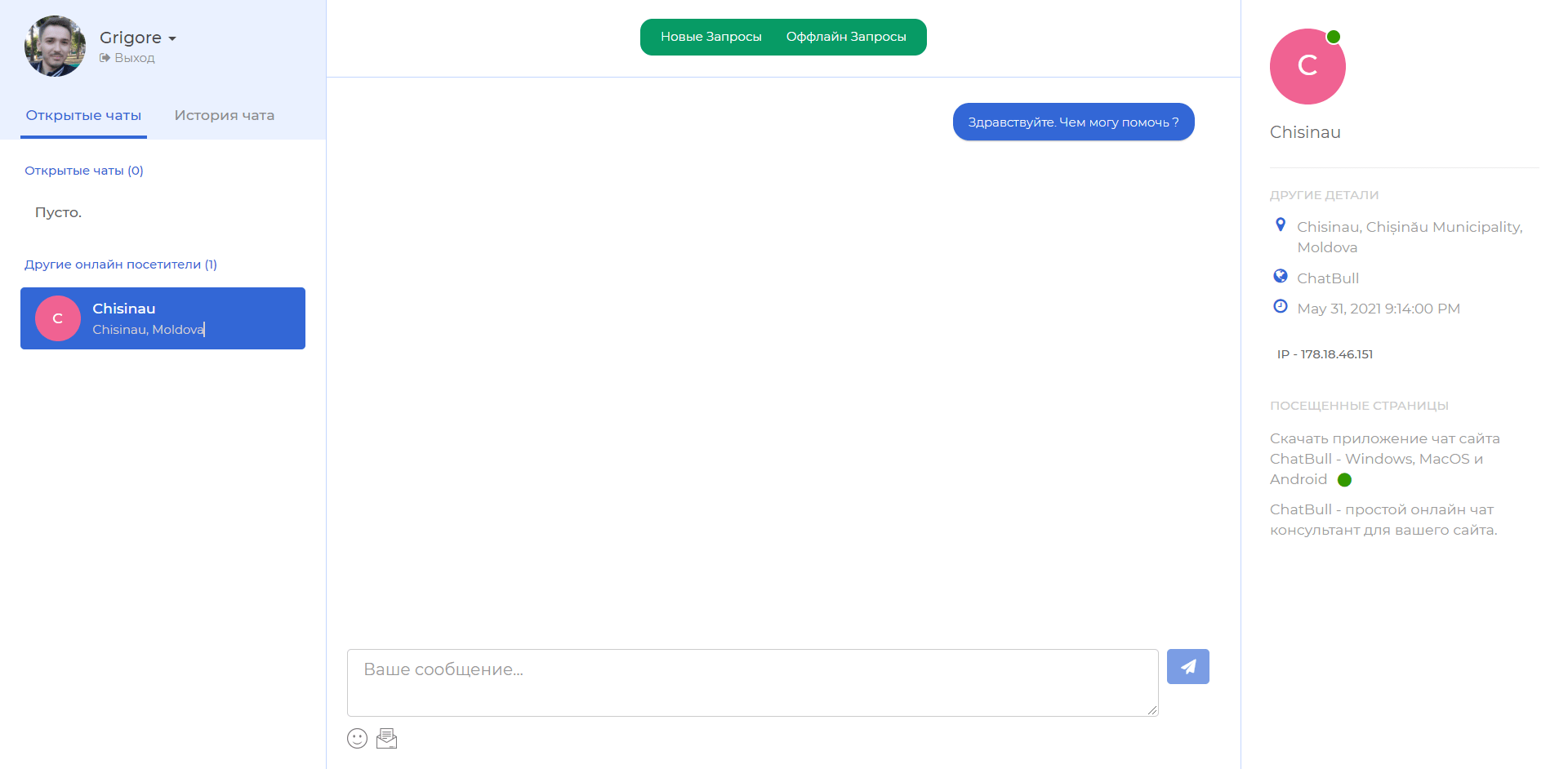Select the Chisinau visitor in the list
Viewport: 1568px width, 769px height.
click(163, 318)
